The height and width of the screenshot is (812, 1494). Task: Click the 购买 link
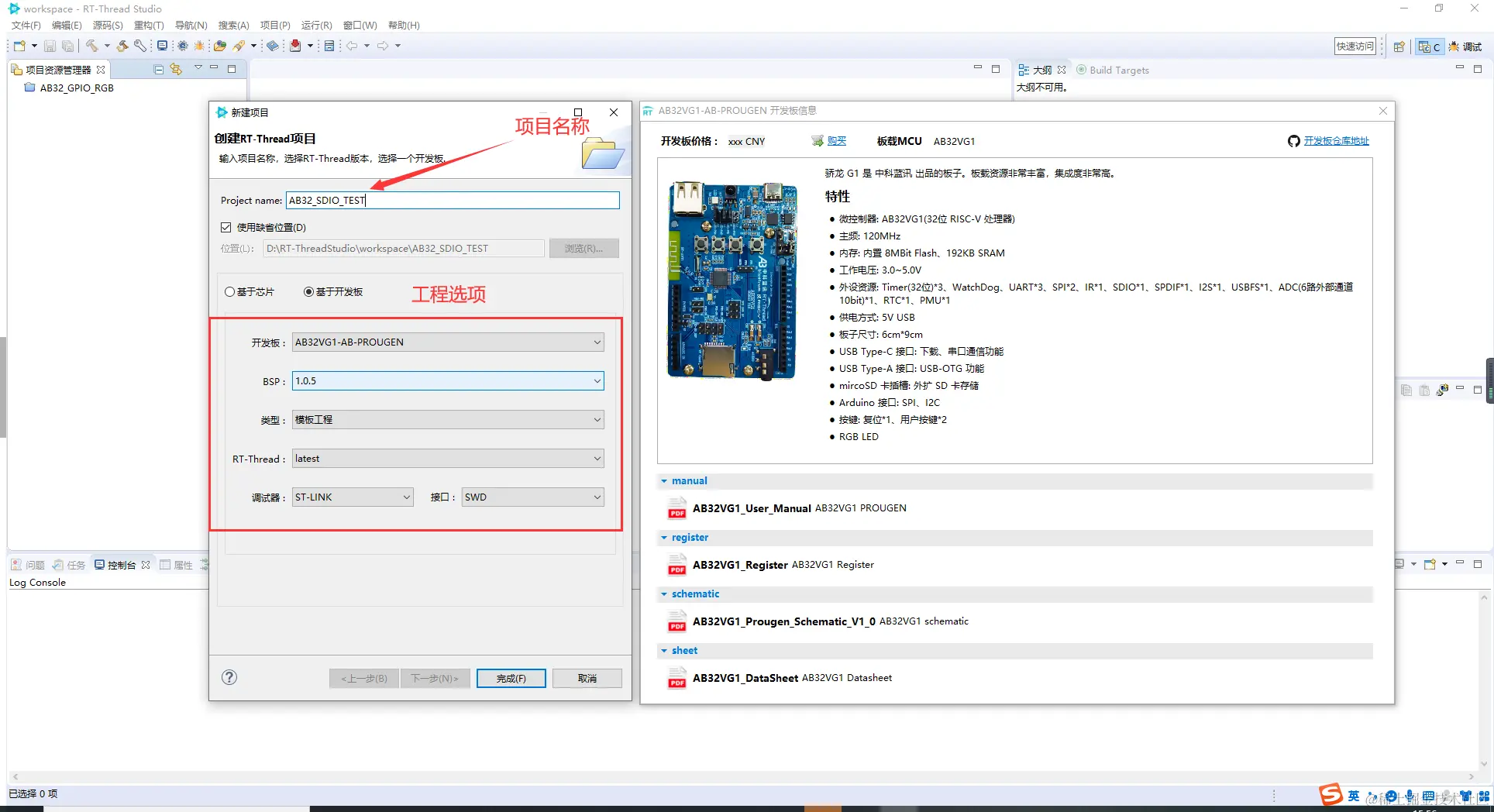[837, 141]
